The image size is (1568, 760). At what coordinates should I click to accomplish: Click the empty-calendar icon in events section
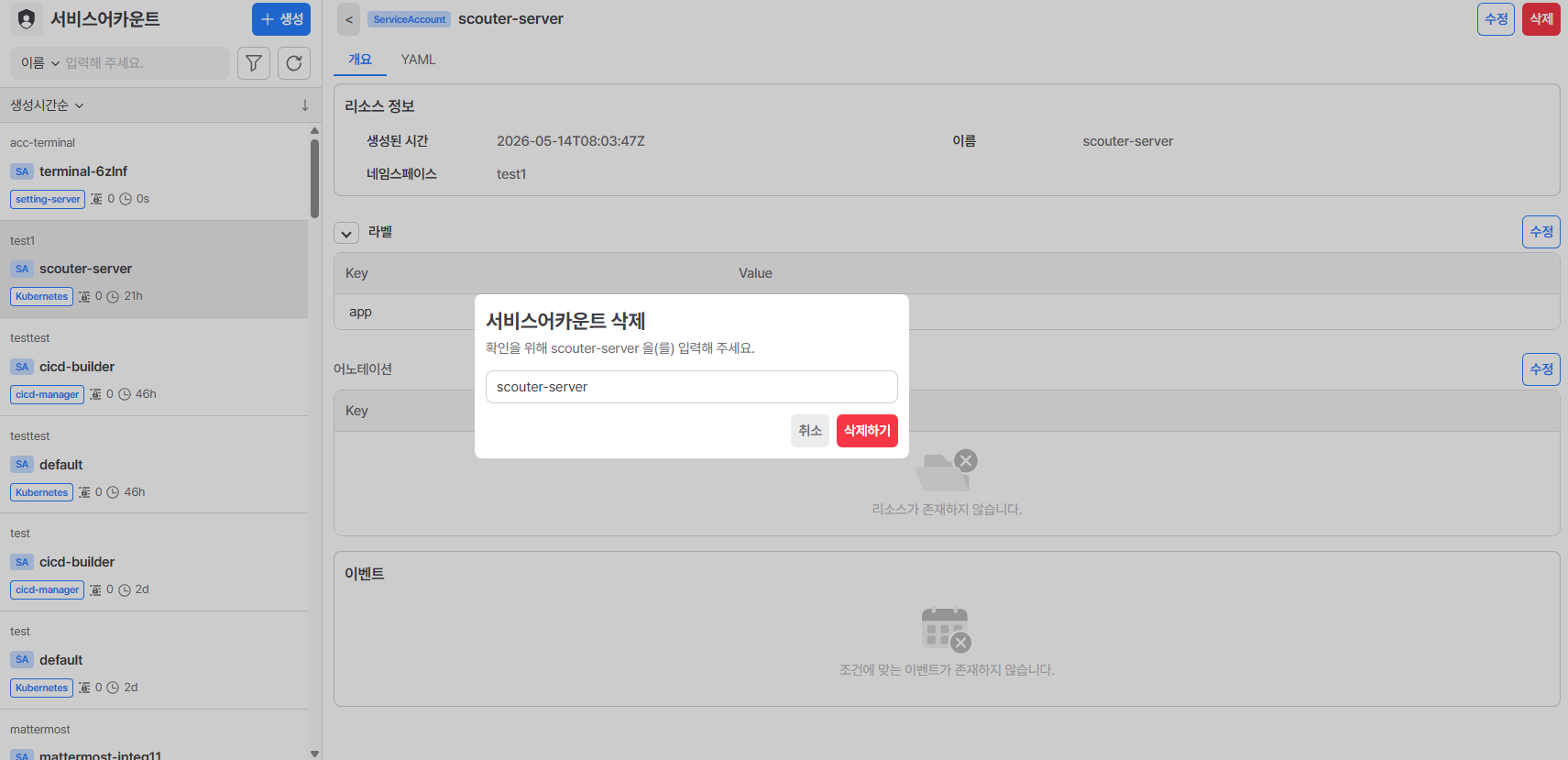947,630
